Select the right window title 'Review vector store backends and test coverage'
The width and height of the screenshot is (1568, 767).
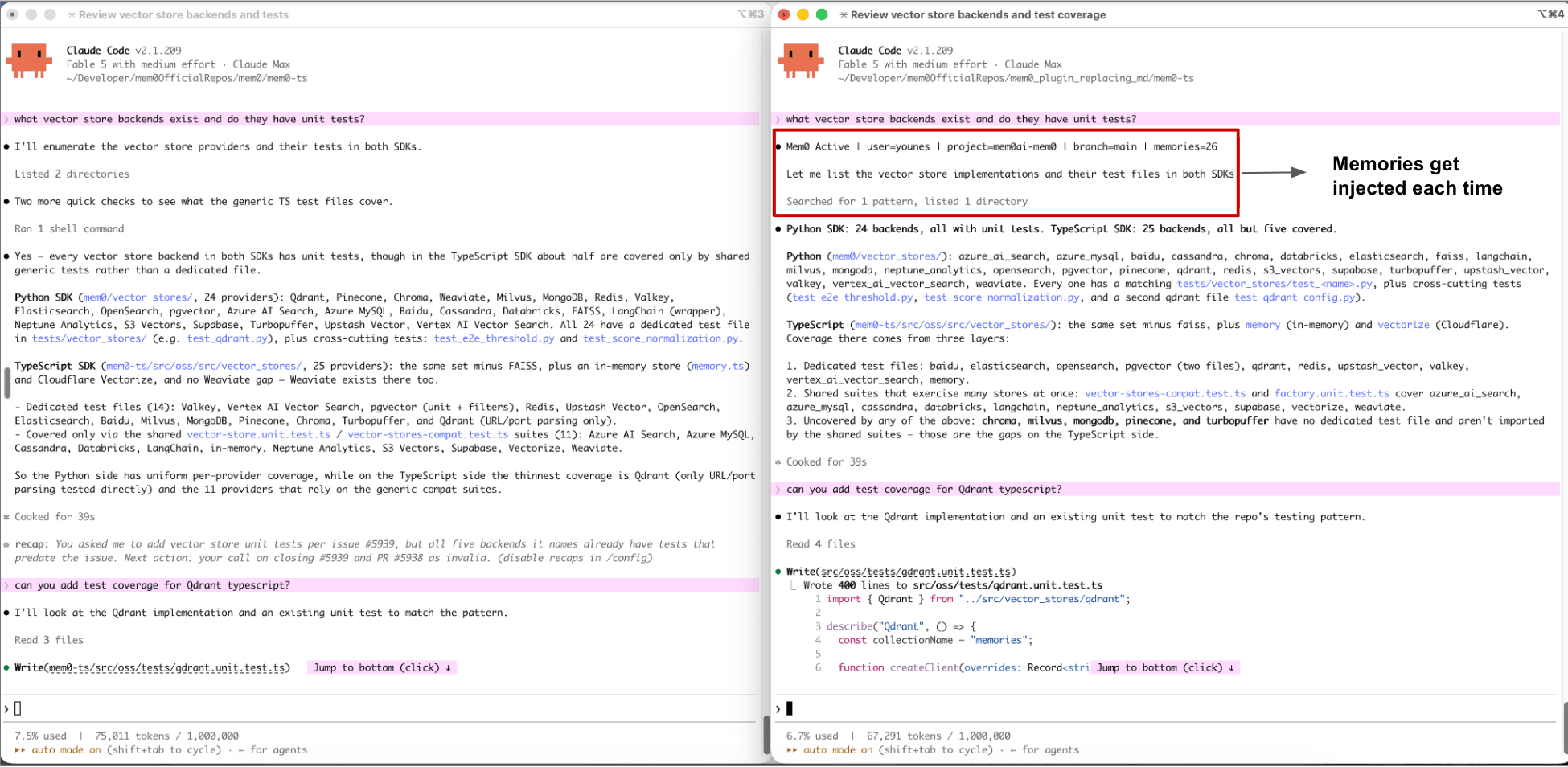tap(978, 14)
